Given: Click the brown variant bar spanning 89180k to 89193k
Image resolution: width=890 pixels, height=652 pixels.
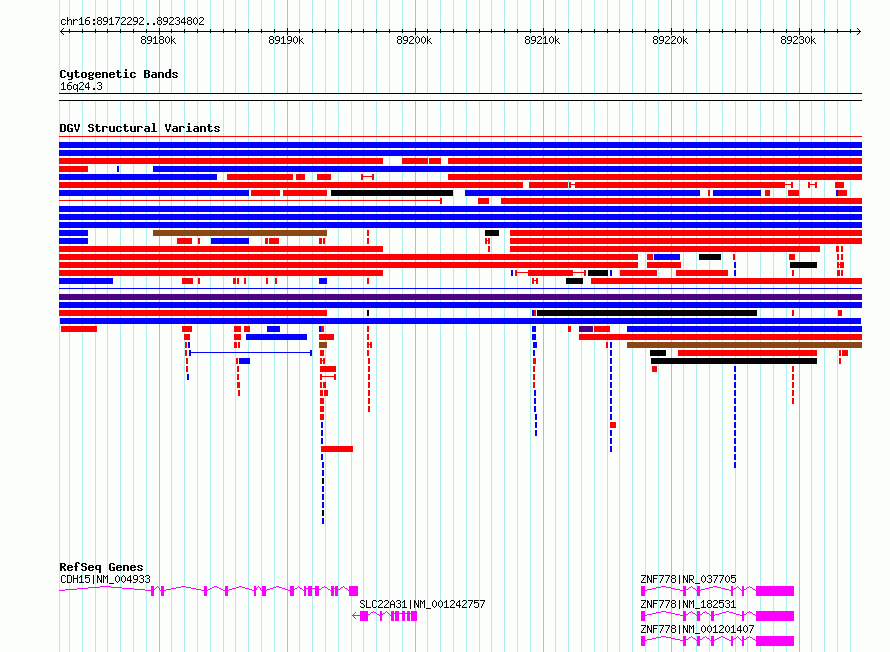Looking at the screenshot, I should (x=240, y=233).
